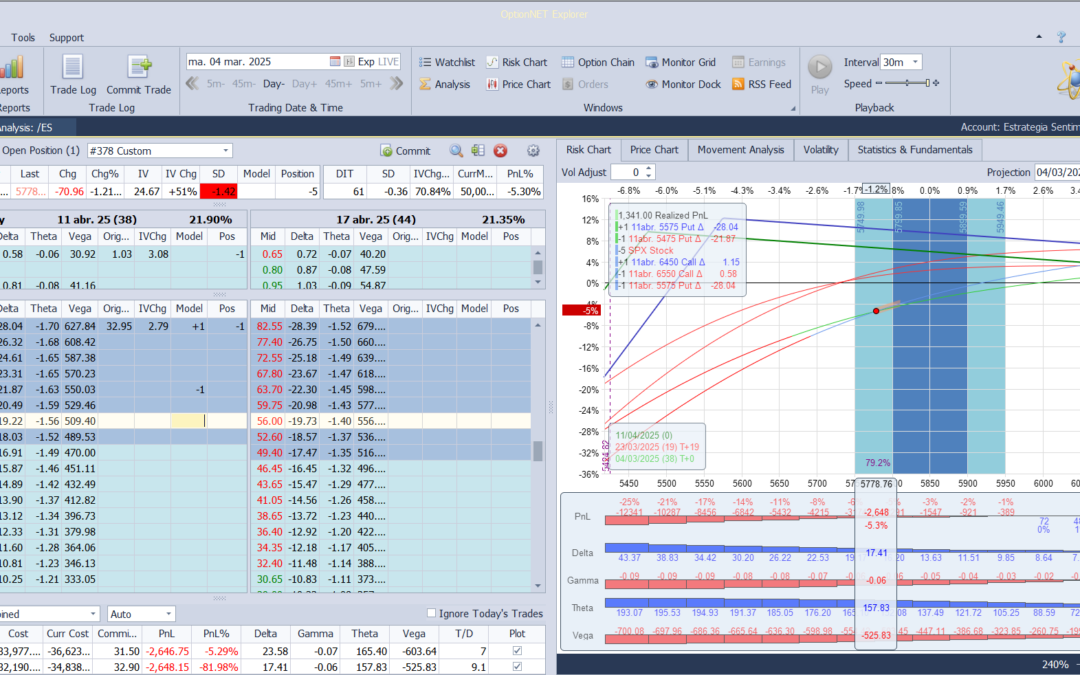Click the small H icon beside Exp
The image size is (1080, 675).
pyautogui.click(x=349, y=61)
